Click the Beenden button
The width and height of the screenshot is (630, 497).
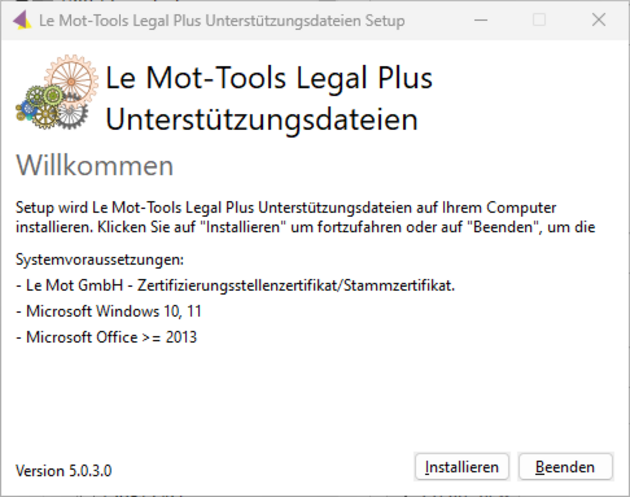565,467
